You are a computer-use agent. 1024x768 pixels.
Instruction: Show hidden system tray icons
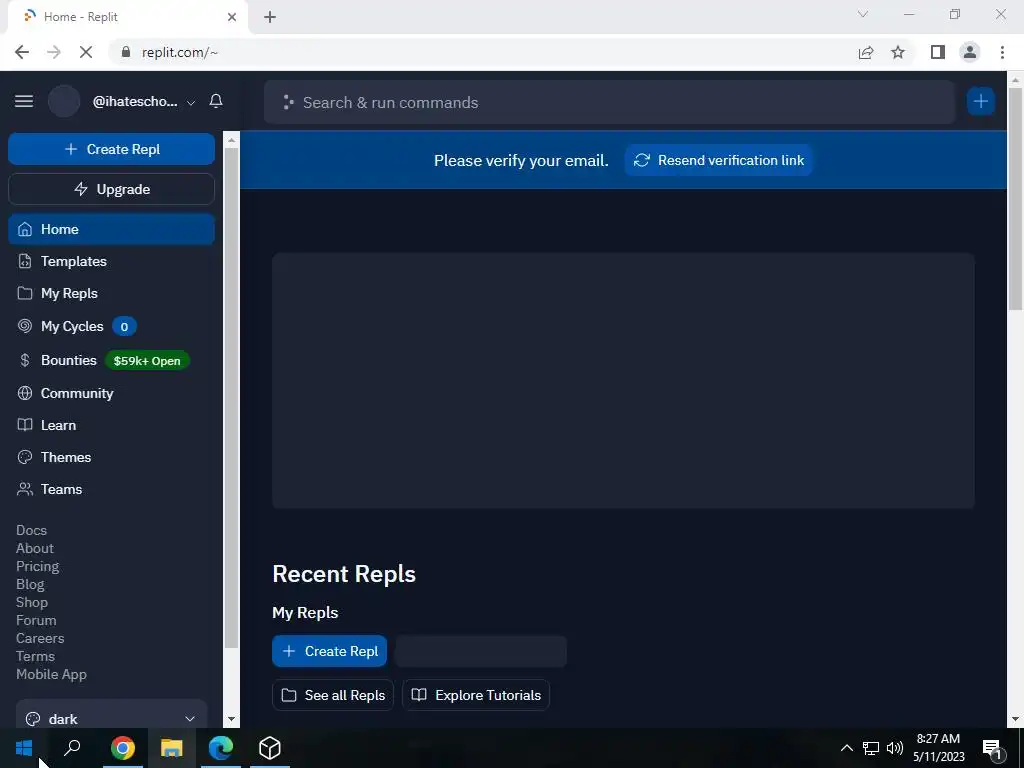pos(846,748)
